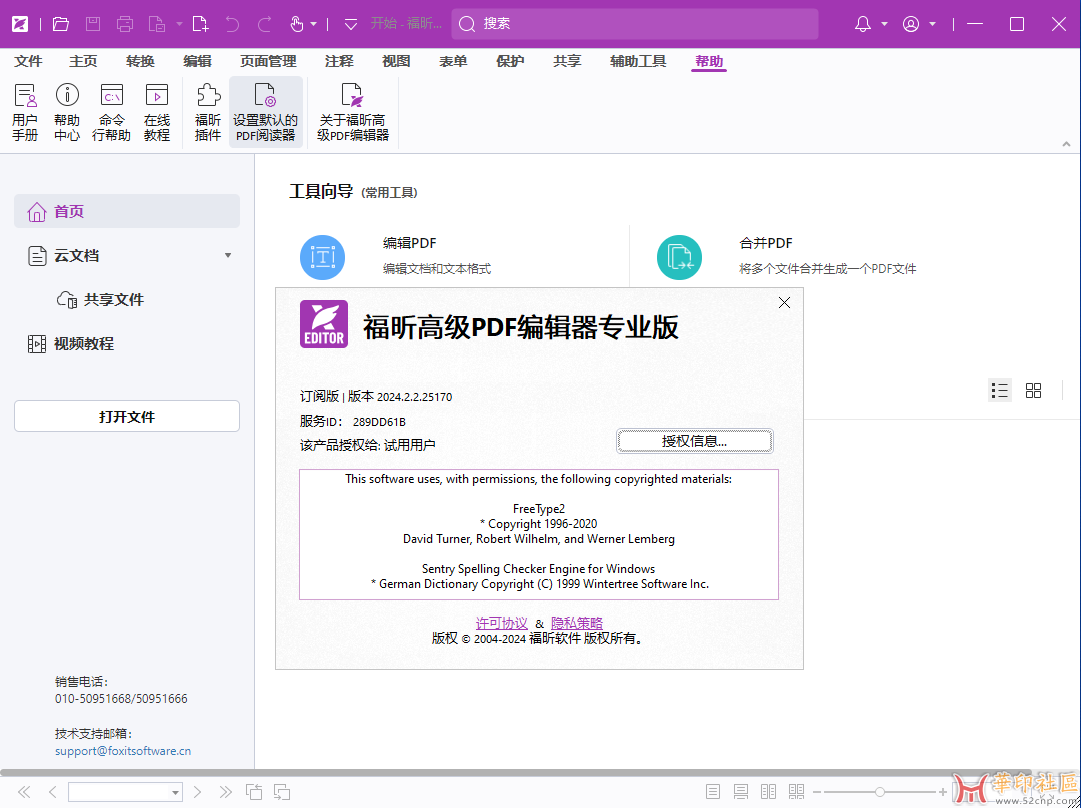Image resolution: width=1081 pixels, height=808 pixels.
Task: Open the notifications bell
Action: pos(862,24)
